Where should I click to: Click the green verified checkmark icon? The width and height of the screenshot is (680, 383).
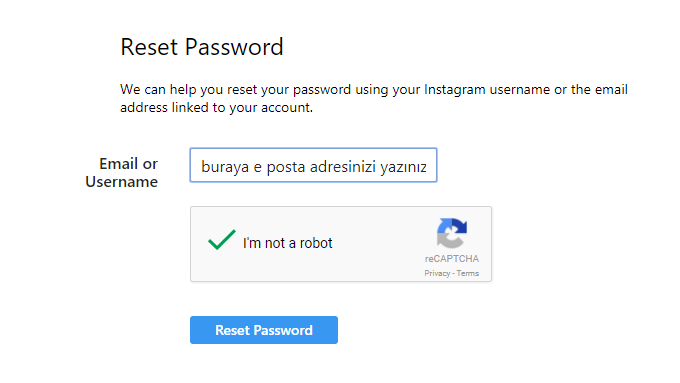tap(222, 240)
